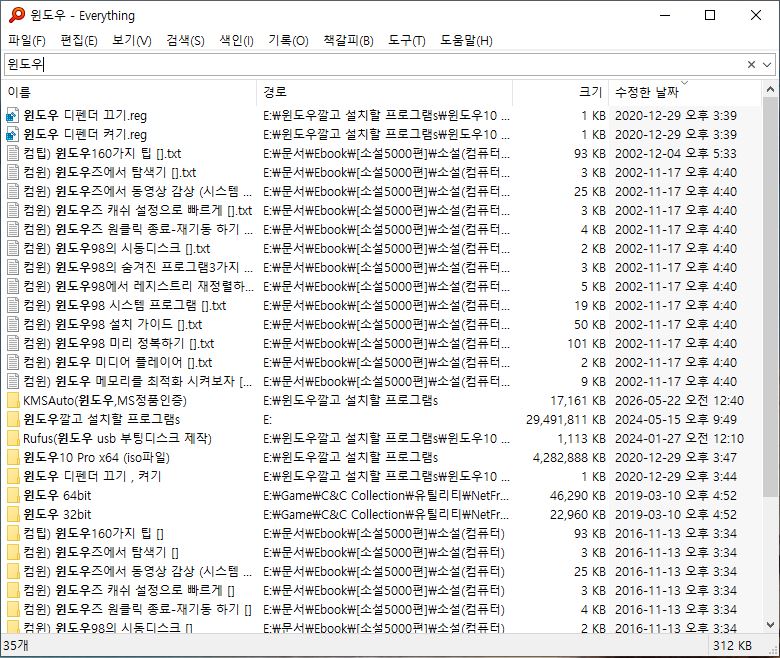Open the 책갈피(B) menu
Viewport: 780px width, 658px height.
[x=348, y=40]
